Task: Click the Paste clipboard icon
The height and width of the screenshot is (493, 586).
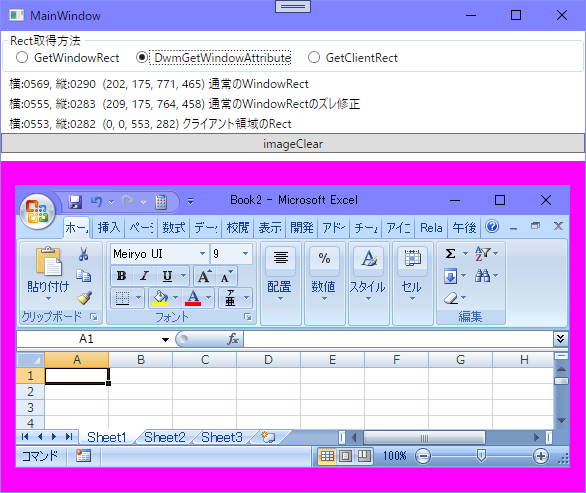Action: (48, 261)
